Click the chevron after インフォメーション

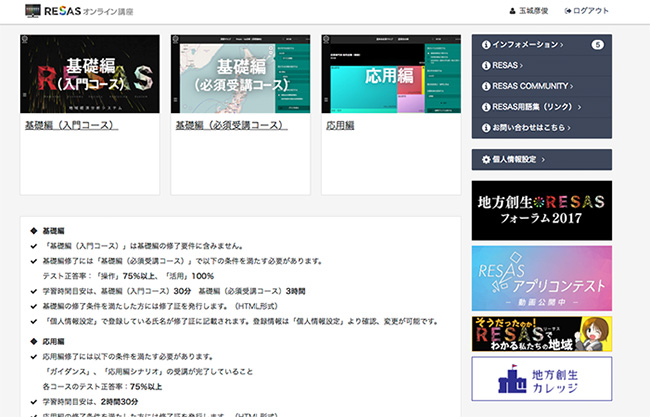562,45
